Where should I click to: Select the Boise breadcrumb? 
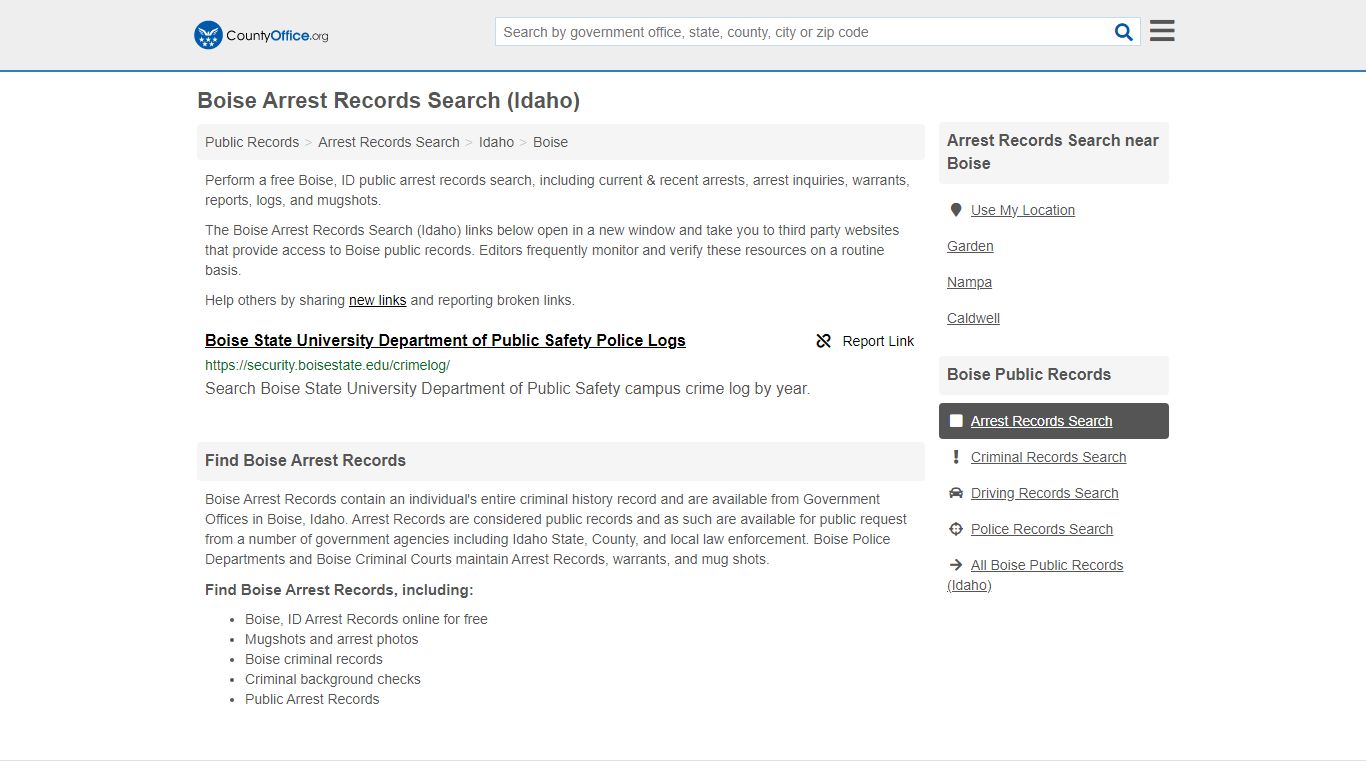pos(550,142)
